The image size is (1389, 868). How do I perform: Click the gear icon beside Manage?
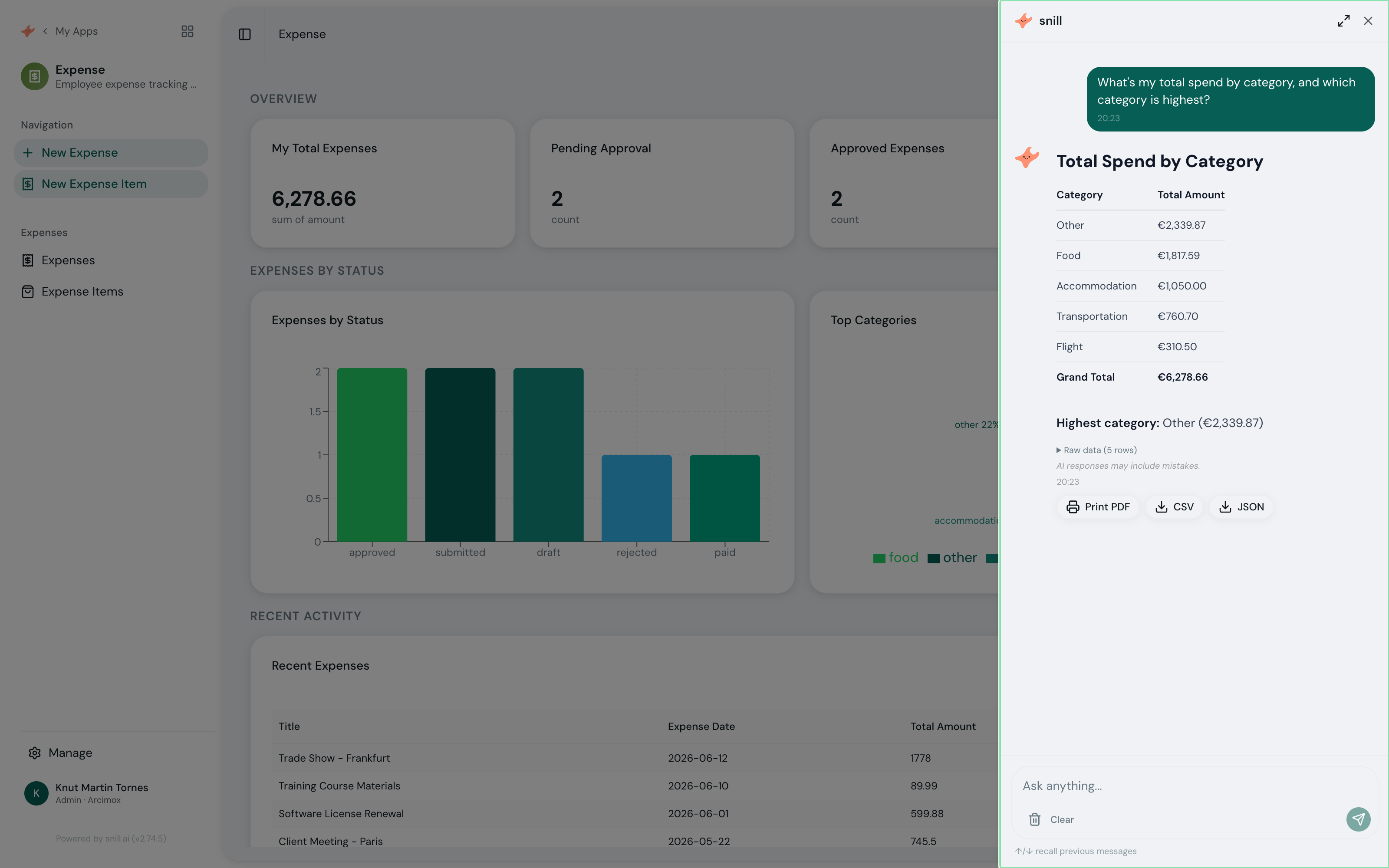point(34,753)
